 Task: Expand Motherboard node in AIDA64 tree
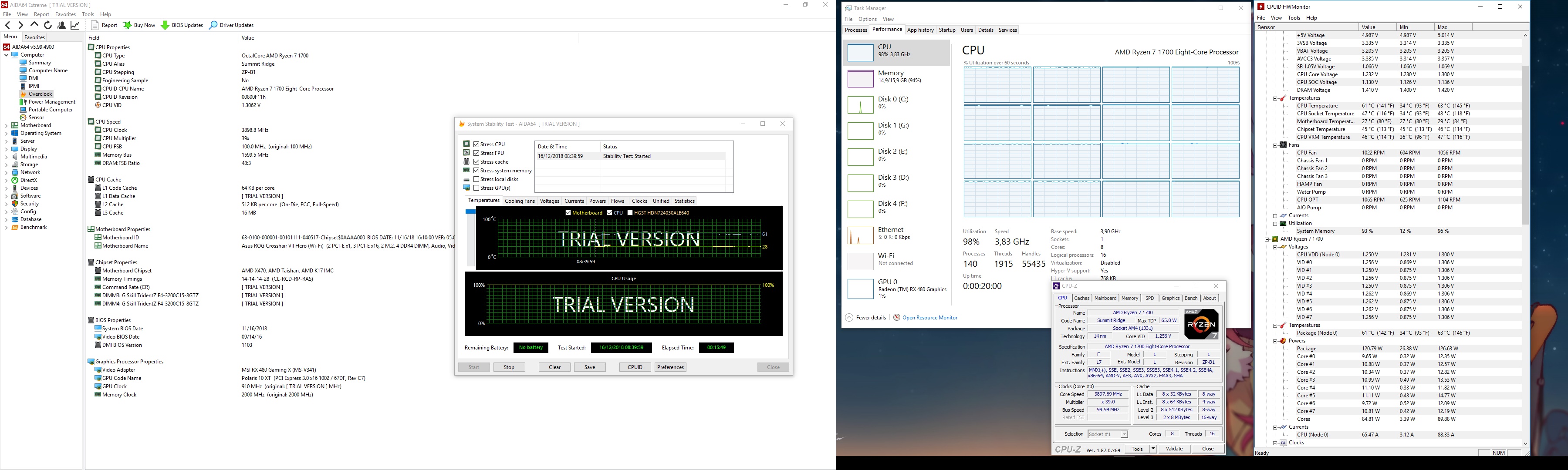pos(6,125)
